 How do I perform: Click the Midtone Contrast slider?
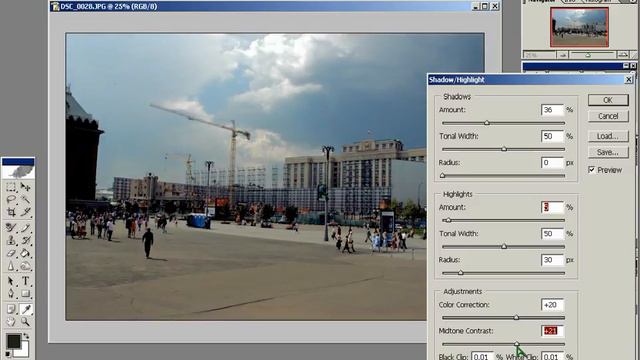(503, 344)
